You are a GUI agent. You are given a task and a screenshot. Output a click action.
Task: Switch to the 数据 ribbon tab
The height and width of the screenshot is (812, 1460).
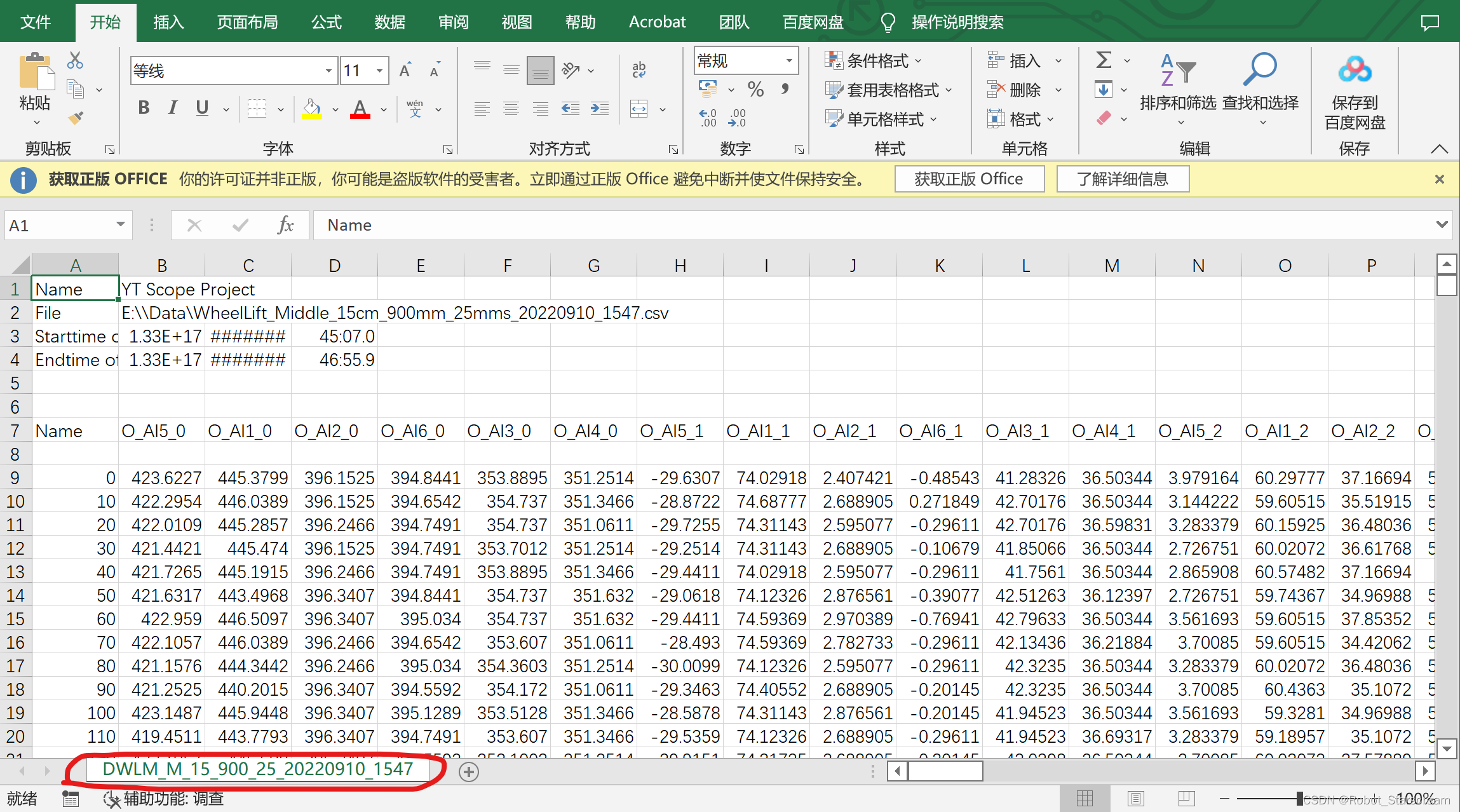click(389, 22)
